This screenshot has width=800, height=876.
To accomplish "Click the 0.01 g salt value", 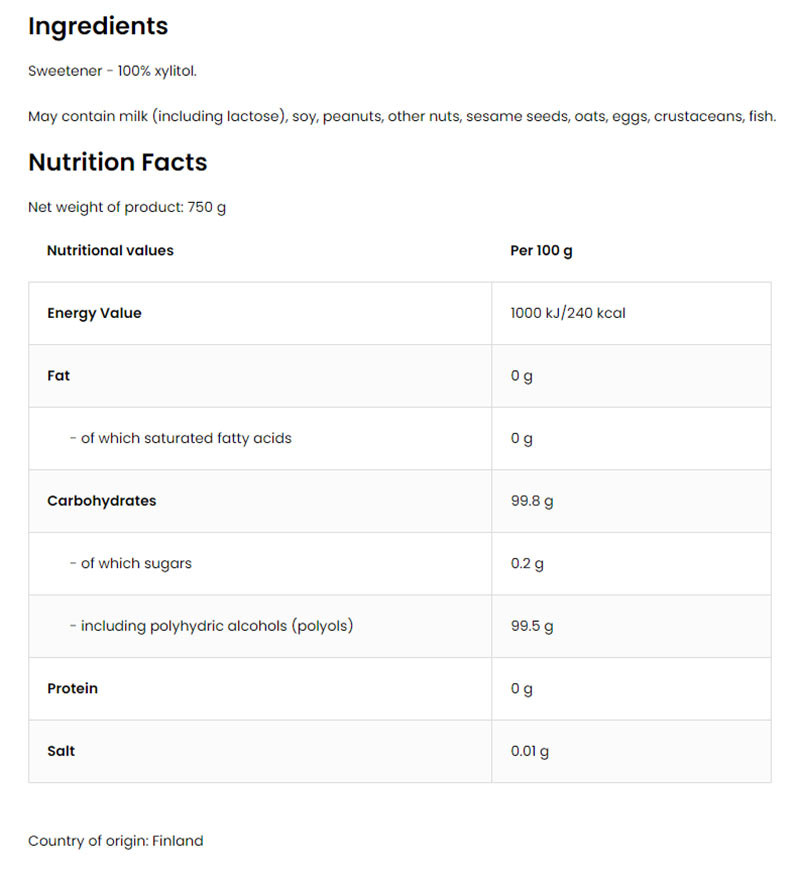I will coord(529,751).
